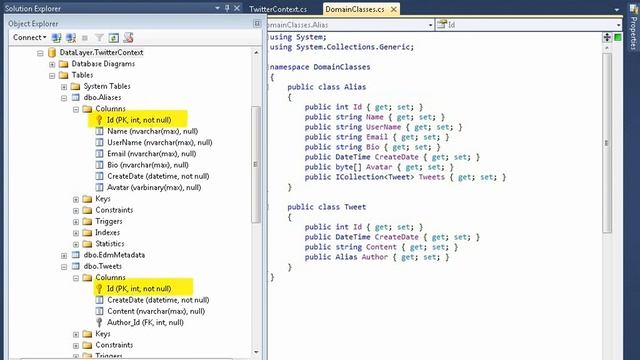The width and height of the screenshot is (640, 360).
Task: Collapse the Columns folder under dbo.Tweets
Action: (76, 278)
